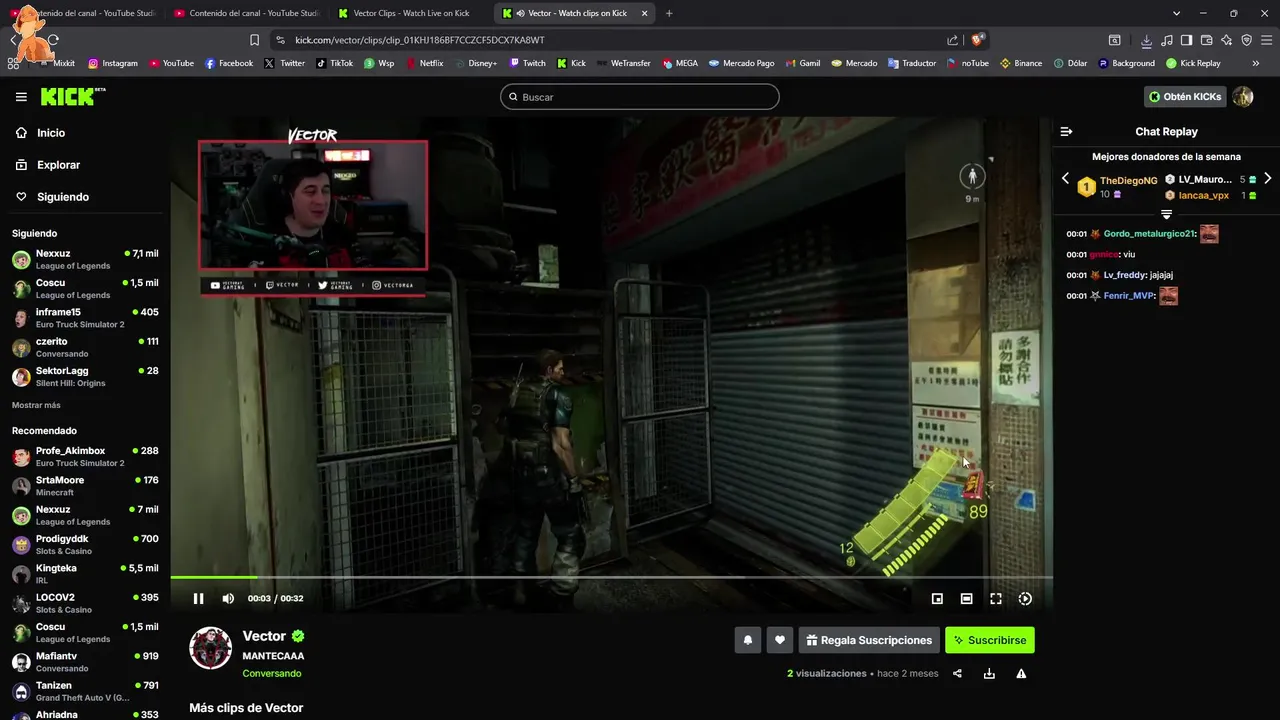Enter fullscreen video mode
The width and height of the screenshot is (1280, 720).
(996, 598)
